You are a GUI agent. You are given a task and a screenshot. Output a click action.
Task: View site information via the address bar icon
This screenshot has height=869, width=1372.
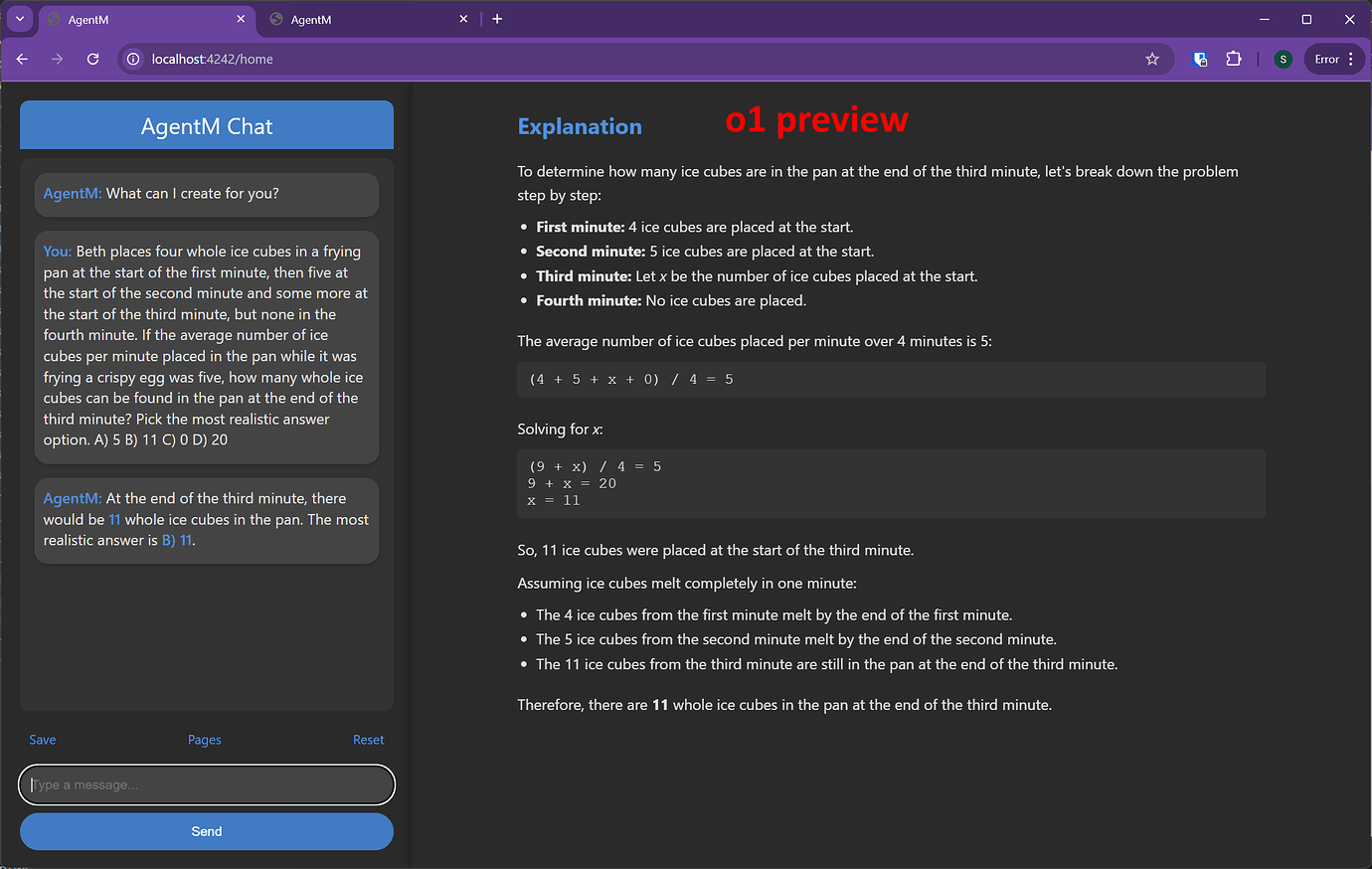point(132,59)
